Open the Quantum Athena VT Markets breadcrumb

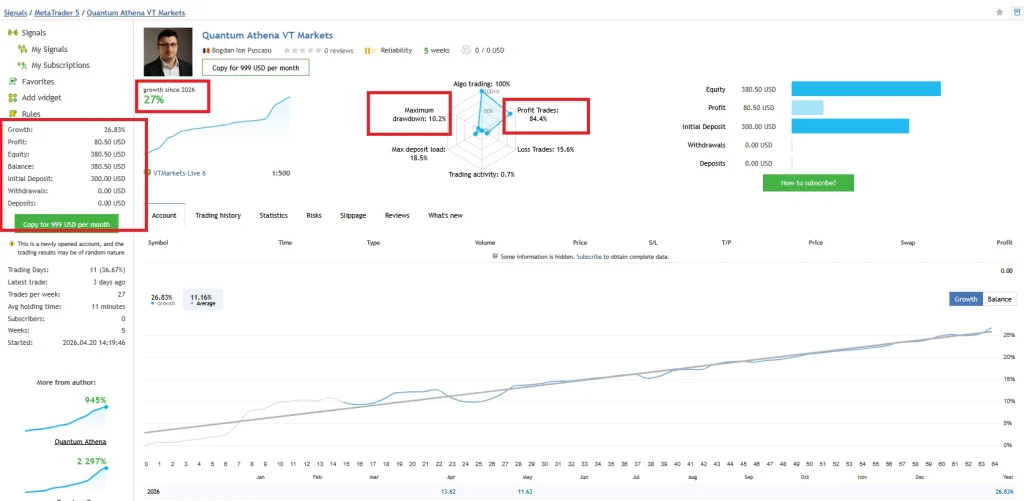point(135,12)
